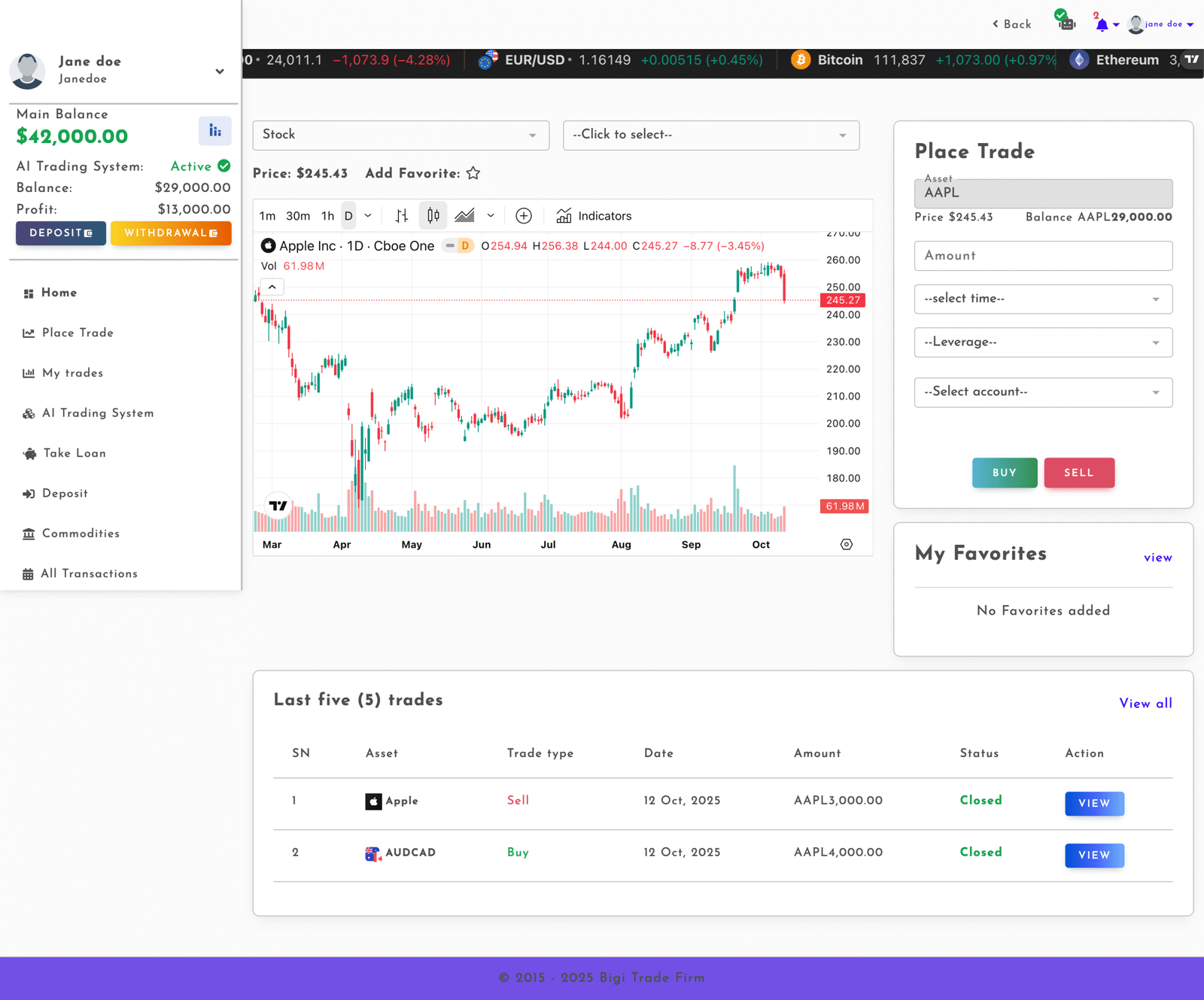Select the bar chart style icon
Screen dimensions: 1204x1000
[x=402, y=216]
